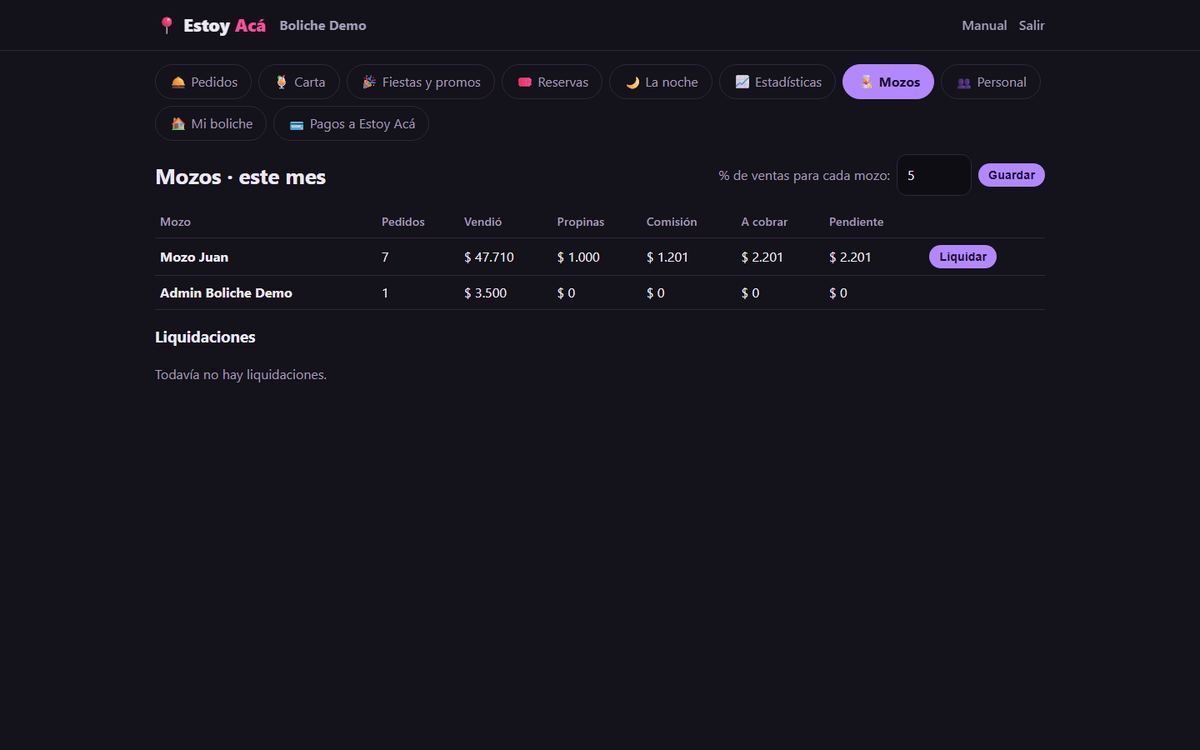Click the card icon on Pagos tab

pyautogui.click(x=296, y=124)
